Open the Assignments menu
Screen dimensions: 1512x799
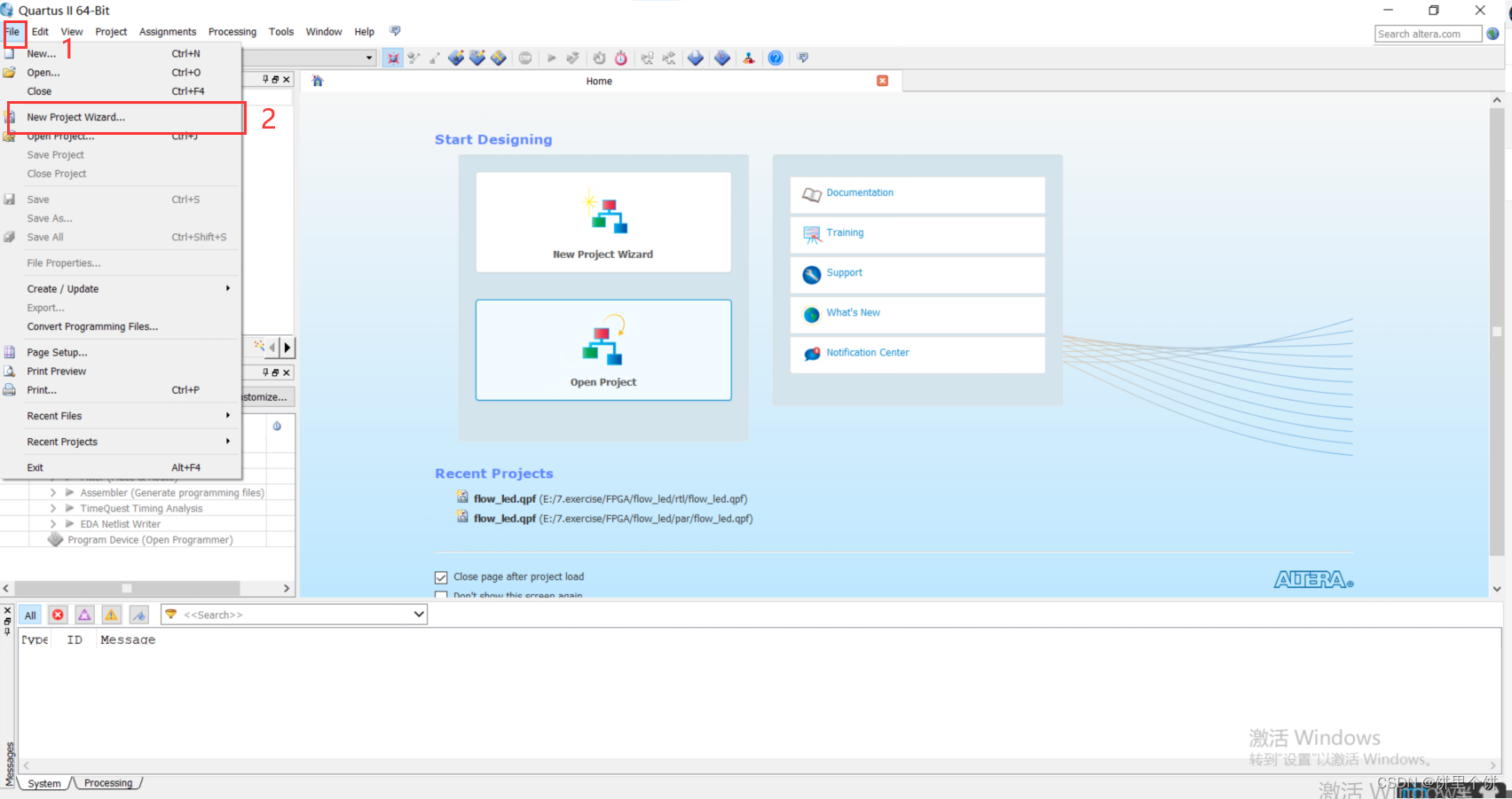point(168,32)
